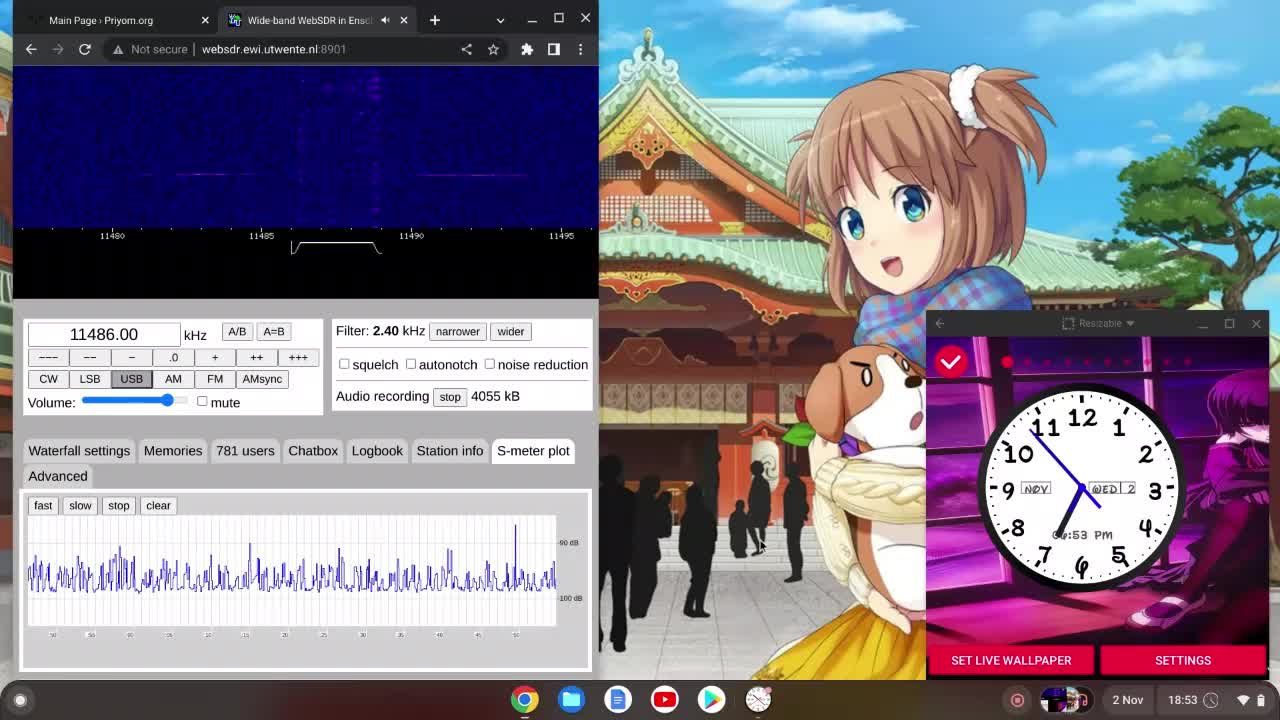This screenshot has height=720, width=1280.
Task: Stop the S-meter plot
Action: pyautogui.click(x=119, y=505)
